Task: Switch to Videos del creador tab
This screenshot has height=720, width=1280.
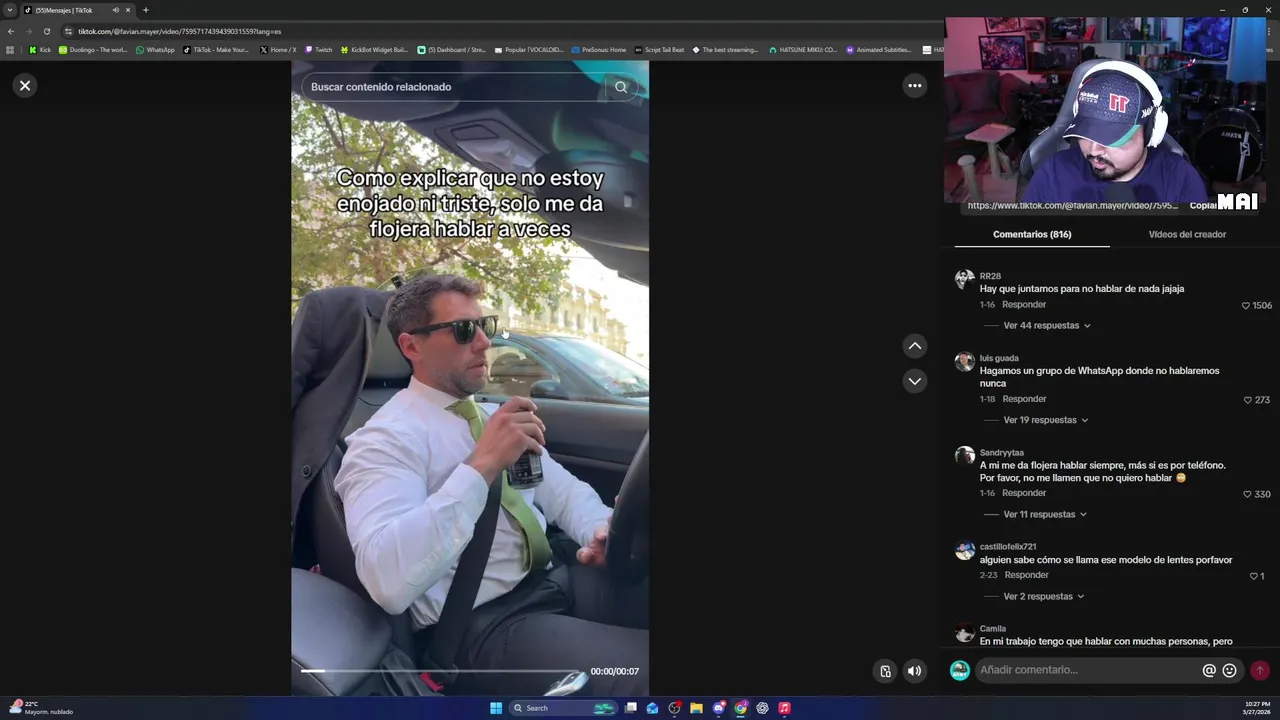Action: coord(1187,234)
